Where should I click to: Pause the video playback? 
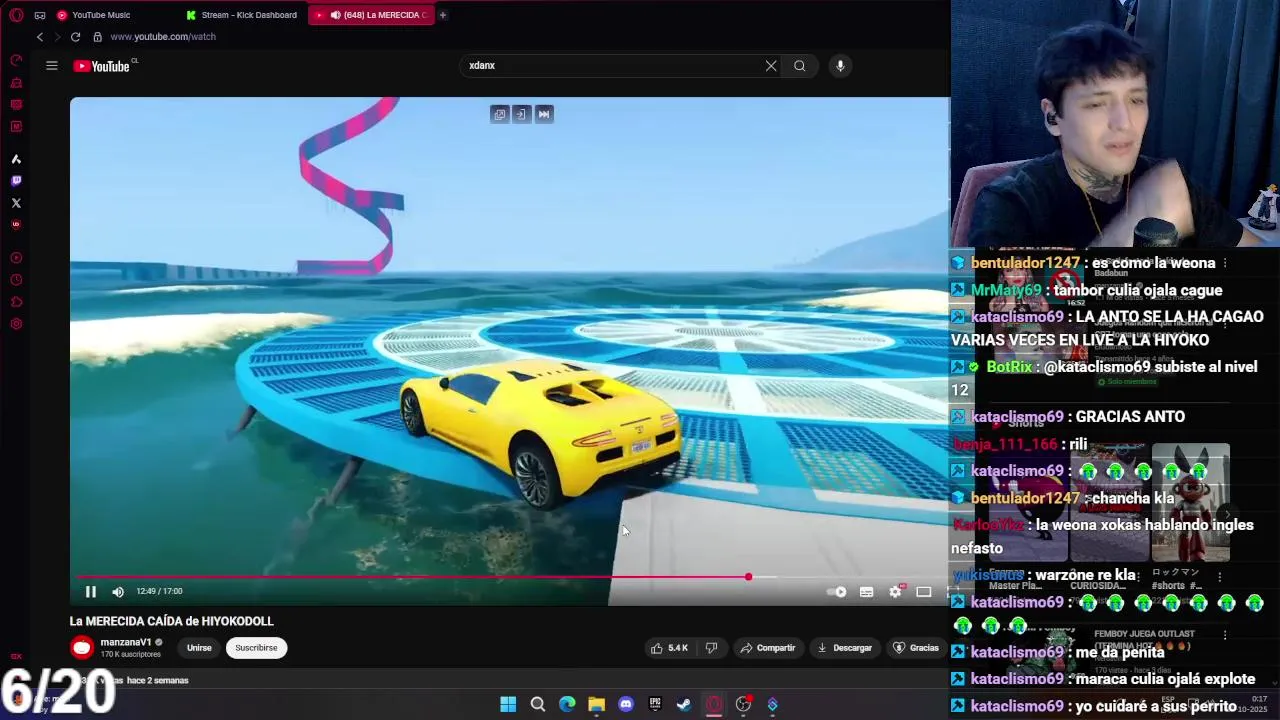point(91,592)
